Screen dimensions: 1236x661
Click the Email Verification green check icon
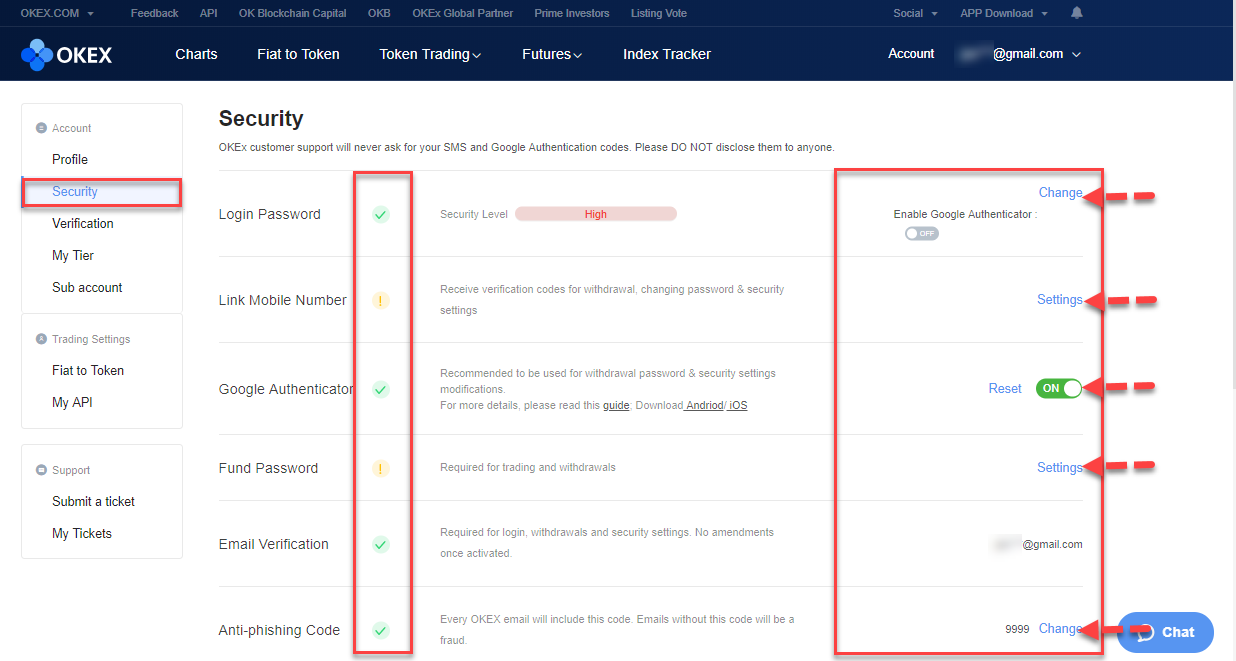pos(380,544)
